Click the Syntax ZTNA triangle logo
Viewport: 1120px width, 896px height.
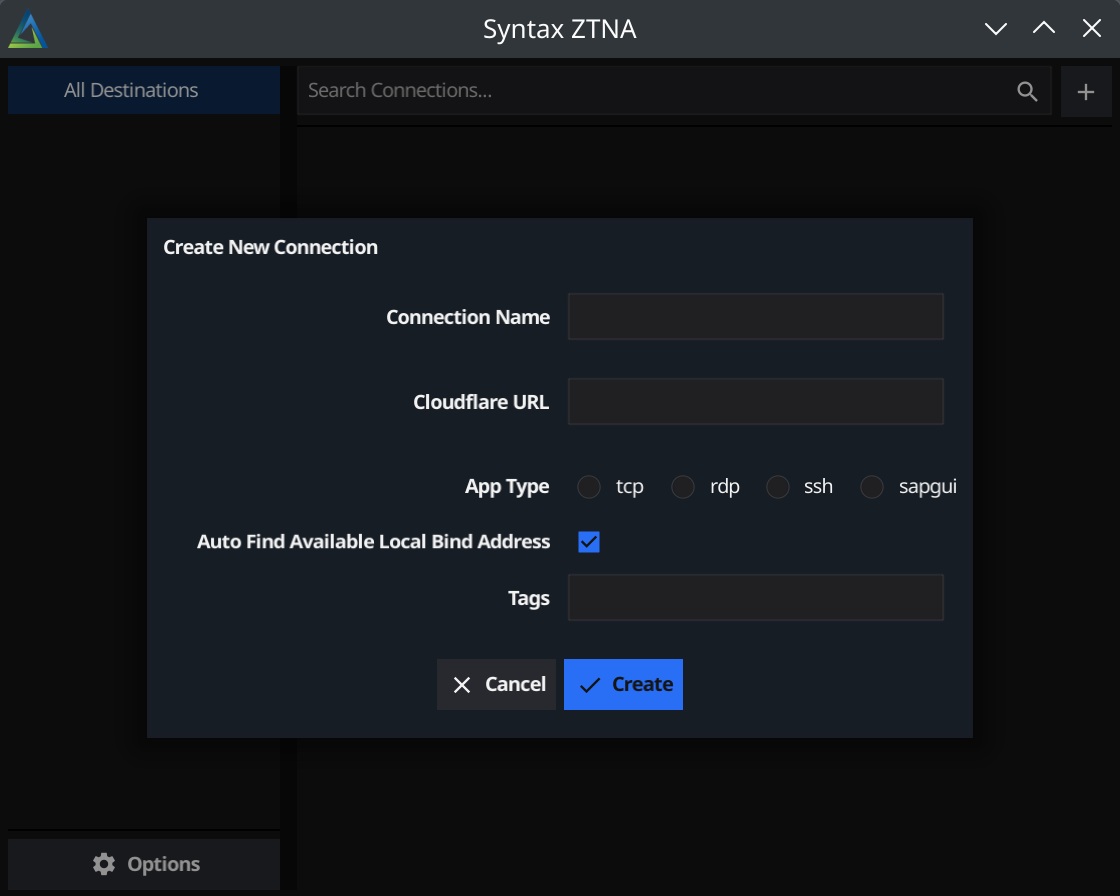pyautogui.click(x=28, y=30)
